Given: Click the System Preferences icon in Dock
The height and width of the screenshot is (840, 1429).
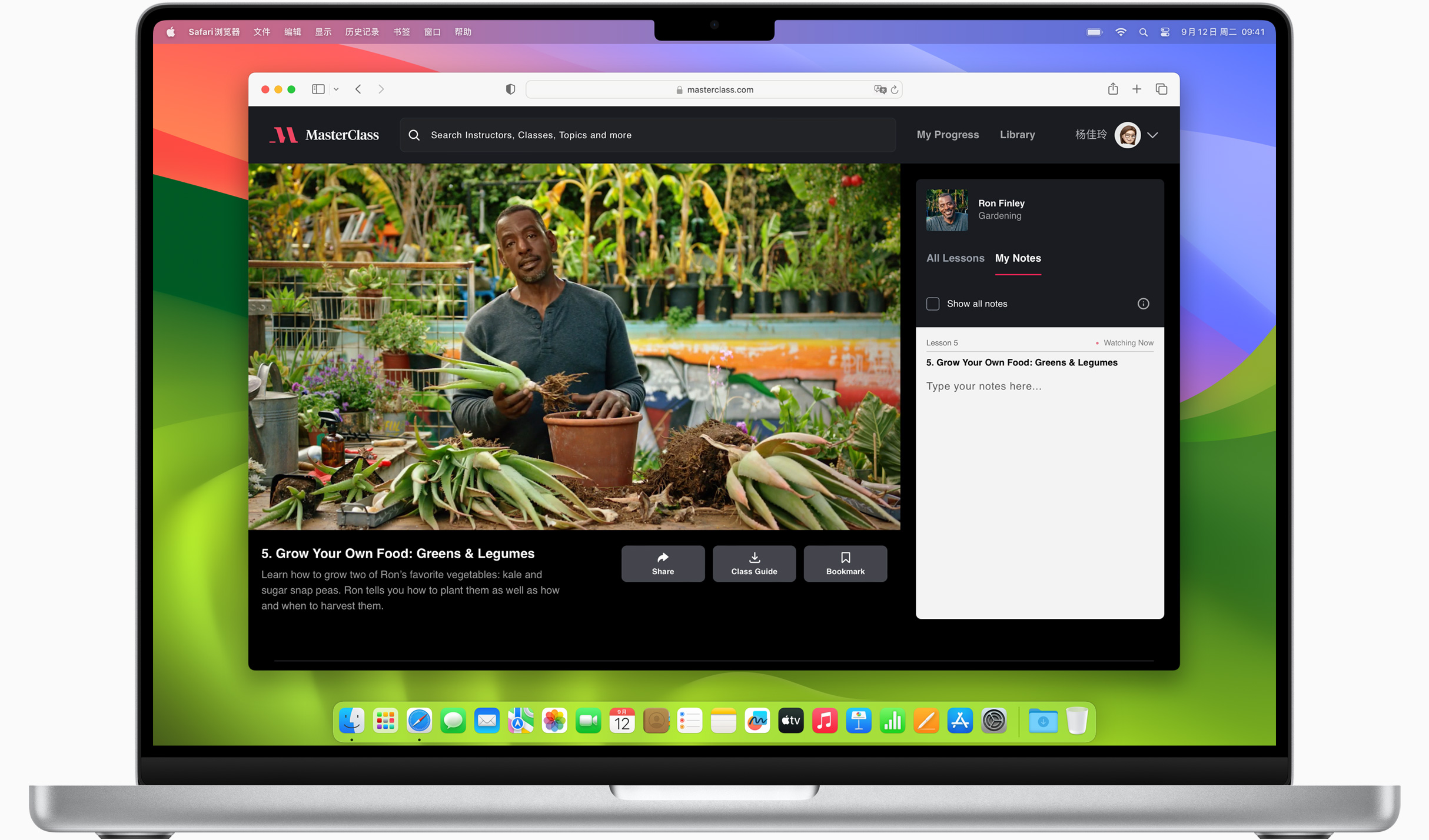Looking at the screenshot, I should [x=994, y=719].
